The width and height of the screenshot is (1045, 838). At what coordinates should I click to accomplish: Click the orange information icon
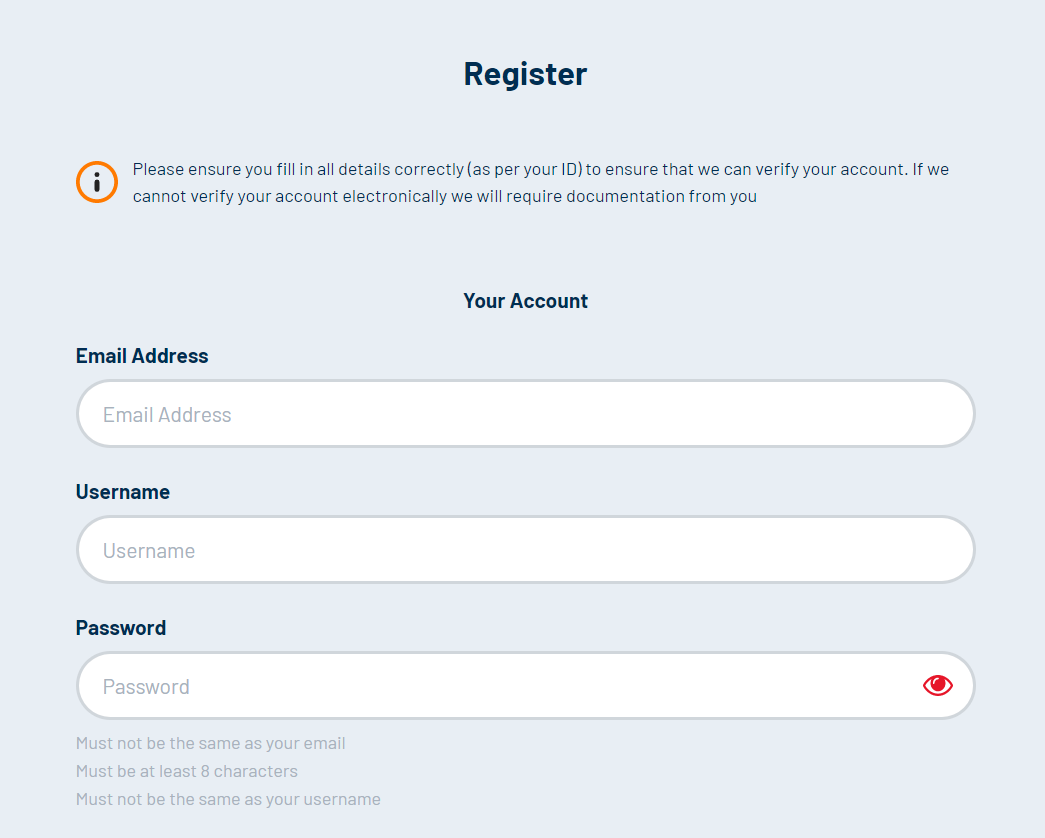(97, 182)
